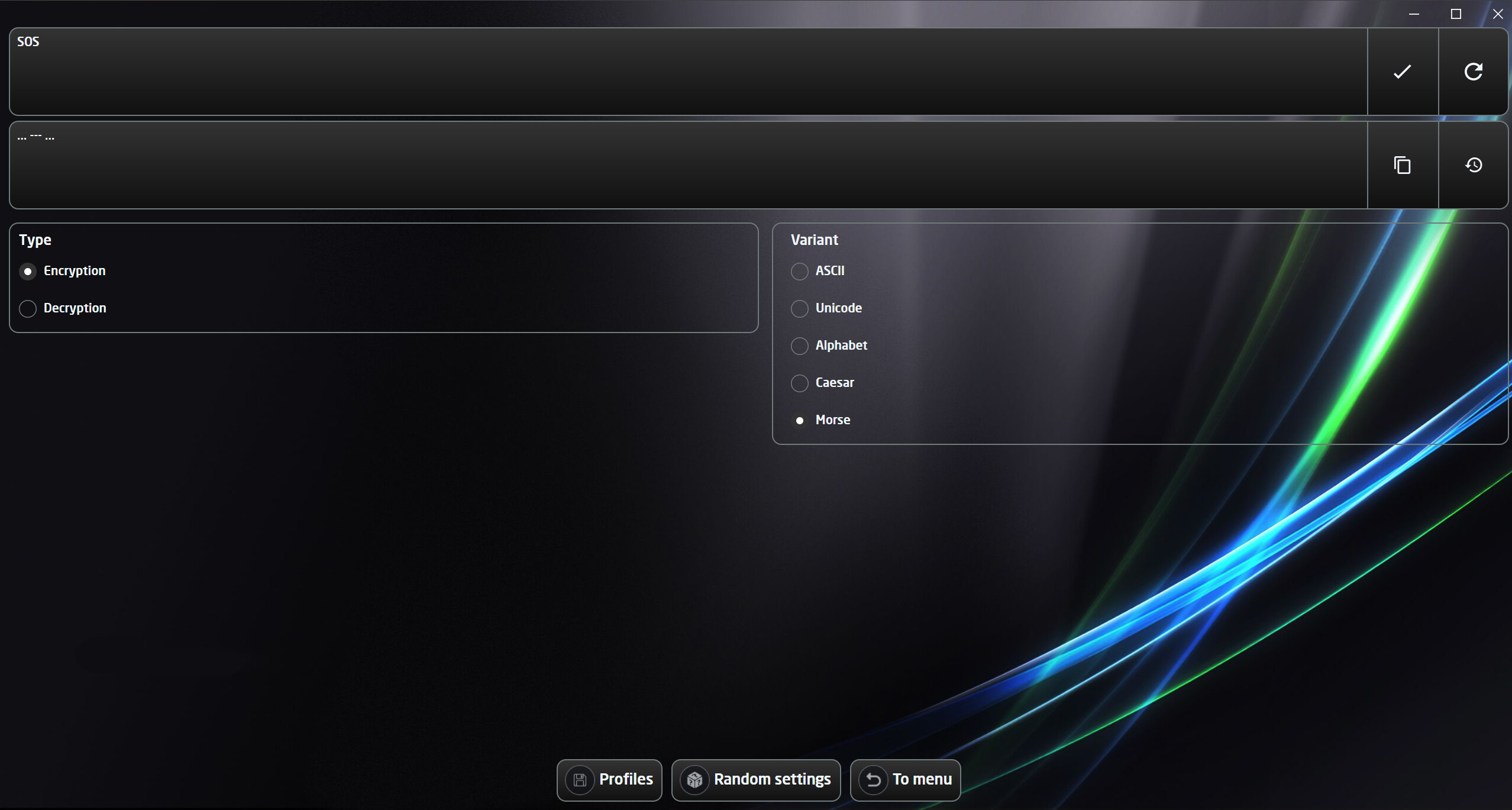Click the return arrow icon on To menu
Image resolution: width=1512 pixels, height=810 pixels.
(874, 780)
